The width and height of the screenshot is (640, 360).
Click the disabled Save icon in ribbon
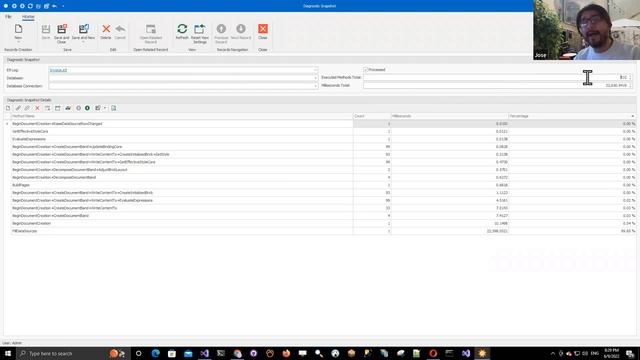point(46,29)
